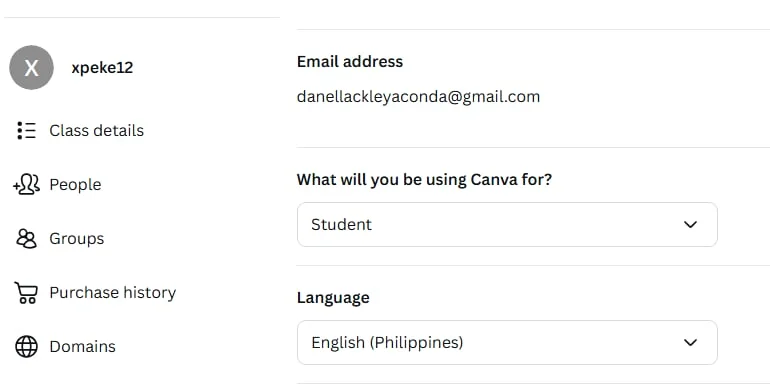The height and width of the screenshot is (388, 770).
Task: Expand the Student usage dropdown
Action: click(x=507, y=224)
